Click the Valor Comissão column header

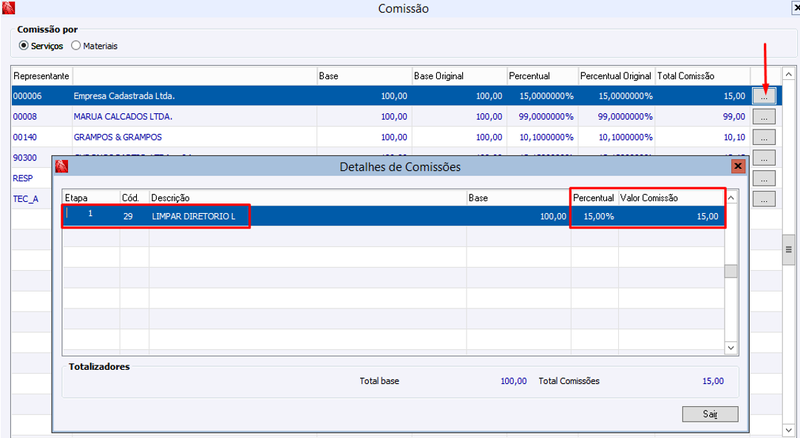pos(671,198)
